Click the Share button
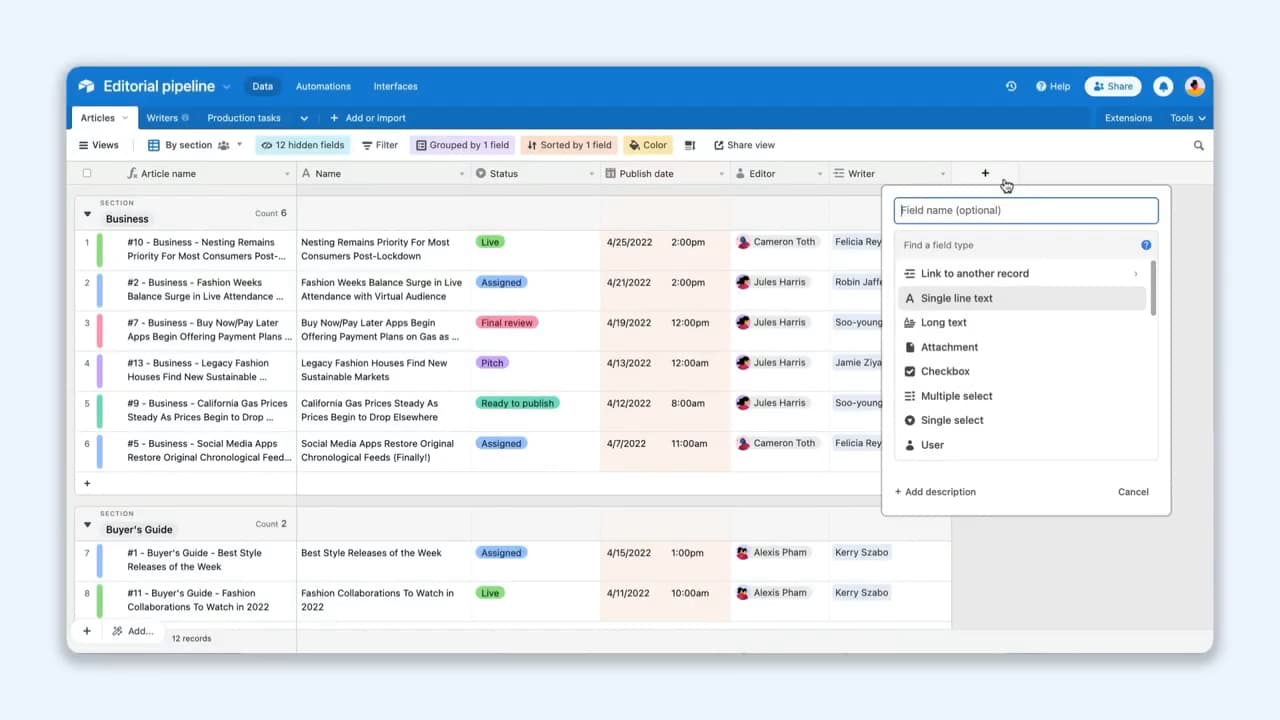 (1113, 86)
